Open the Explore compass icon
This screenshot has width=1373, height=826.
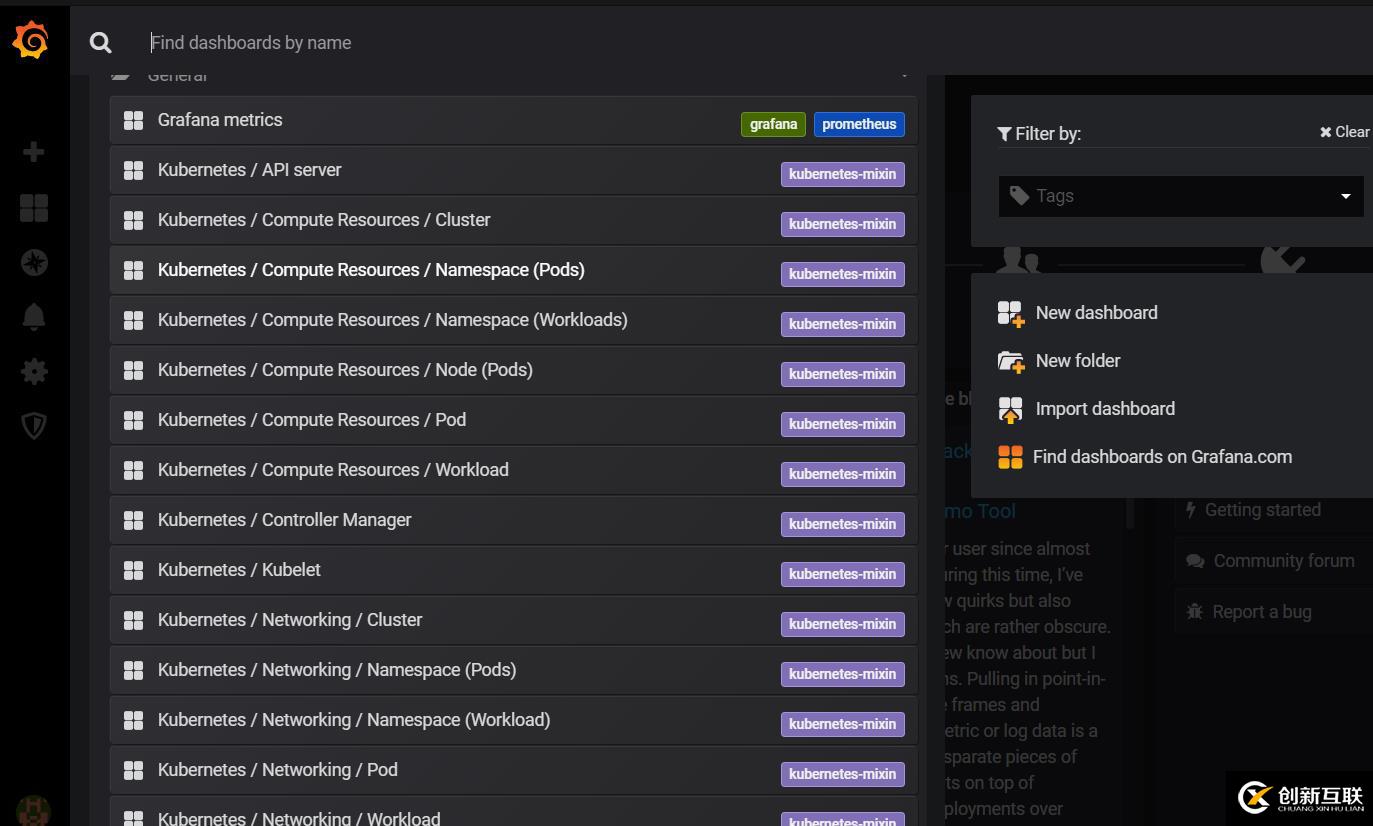click(34, 262)
